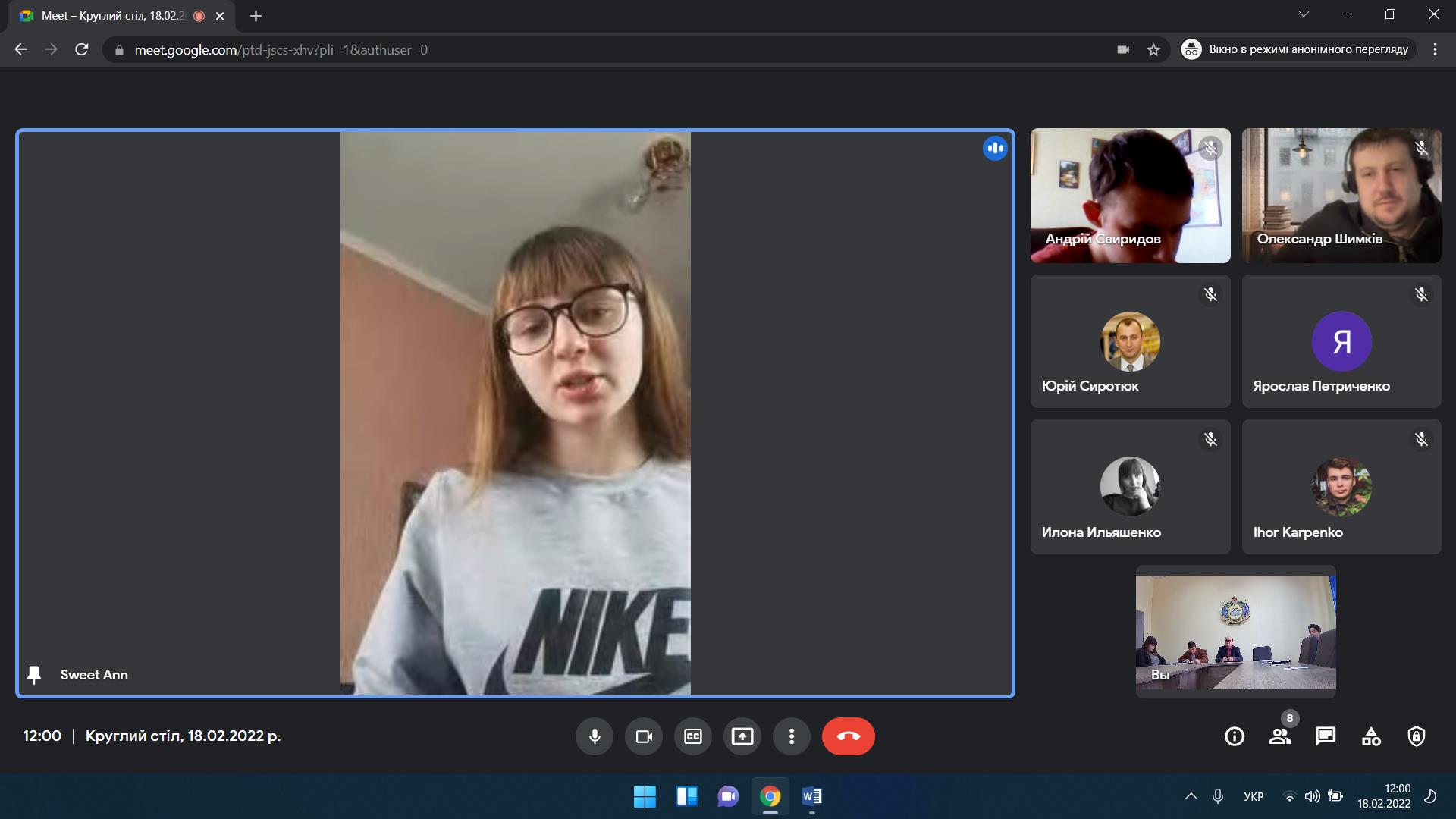Viewport: 1456px width, 819px height.
Task: Toggle closed captions (CC) button
Action: (x=693, y=736)
